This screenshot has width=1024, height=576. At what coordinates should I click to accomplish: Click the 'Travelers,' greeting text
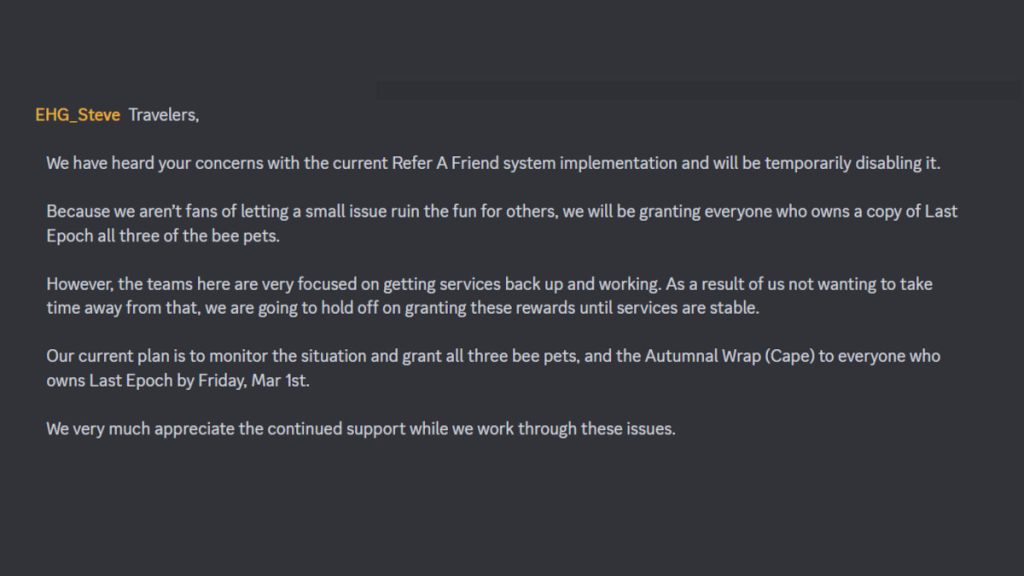163,115
